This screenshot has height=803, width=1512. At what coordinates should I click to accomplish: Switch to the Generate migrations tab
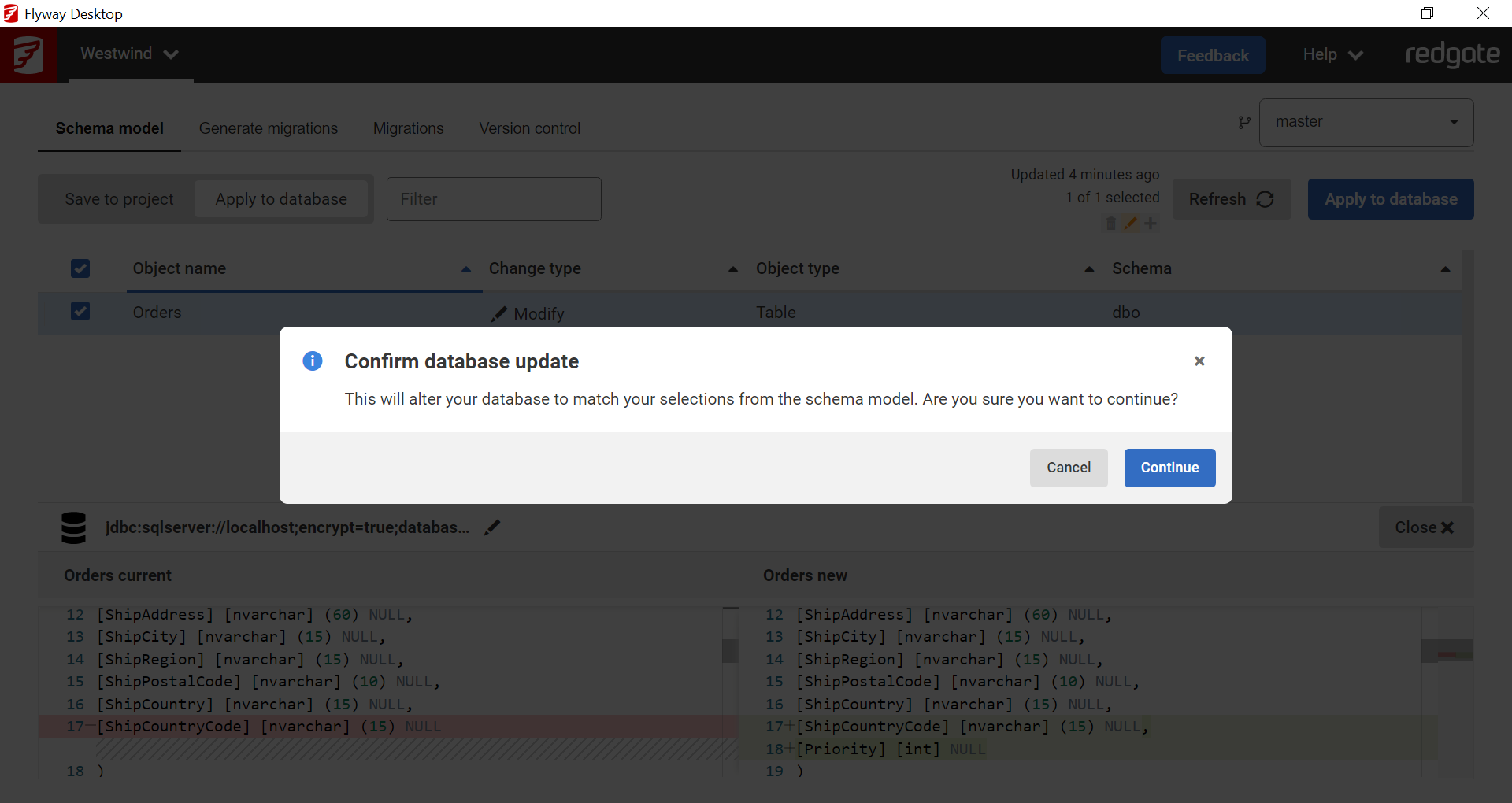[268, 128]
